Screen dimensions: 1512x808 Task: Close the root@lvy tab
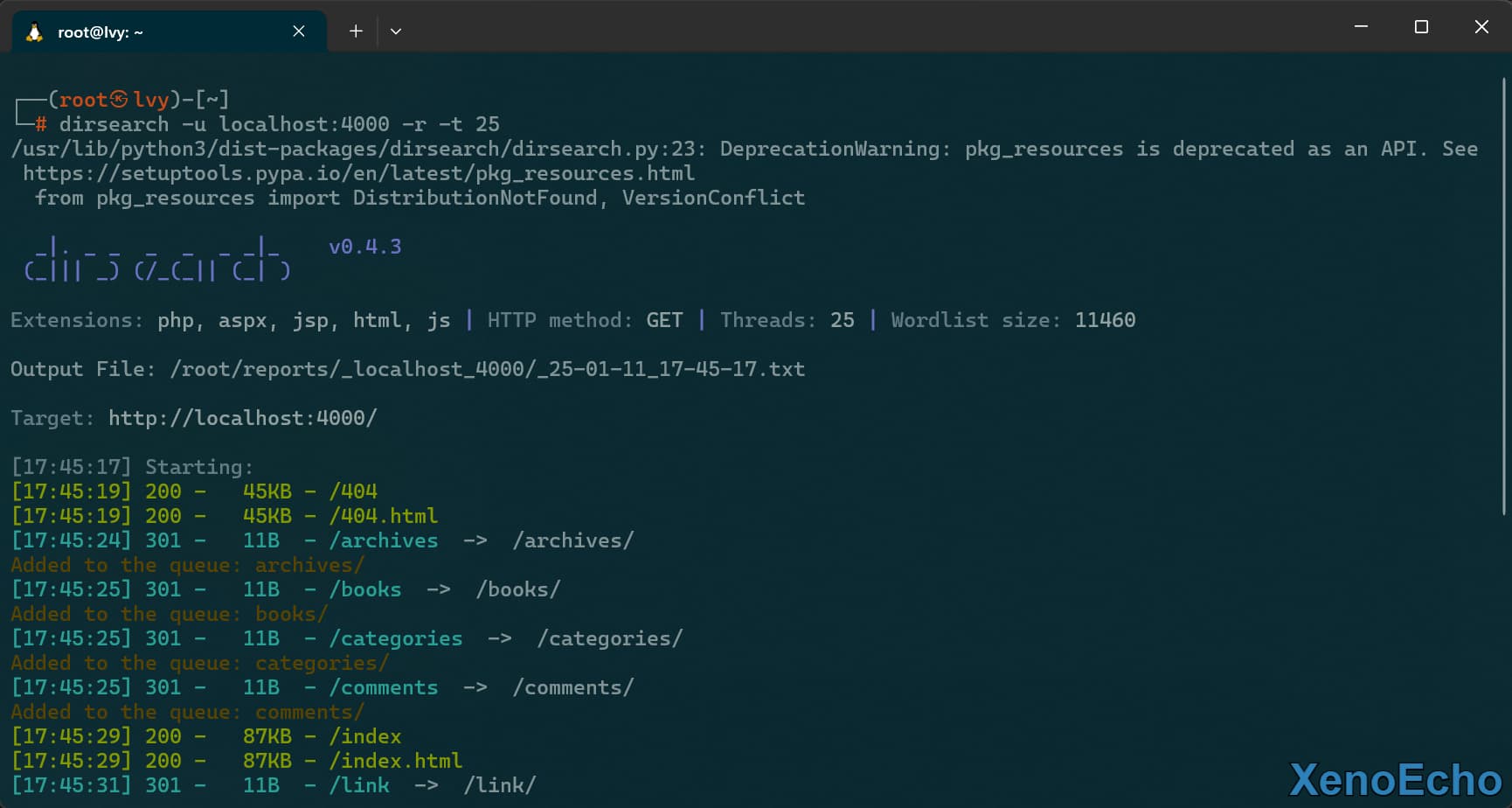coord(299,31)
